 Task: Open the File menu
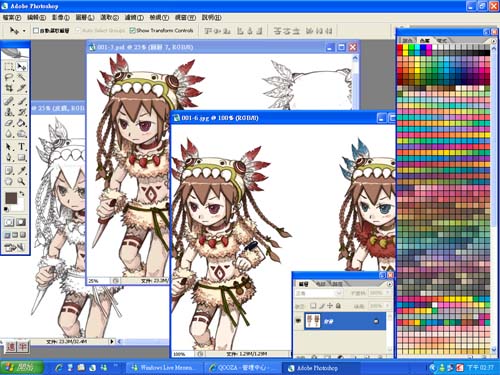pyautogui.click(x=12, y=17)
